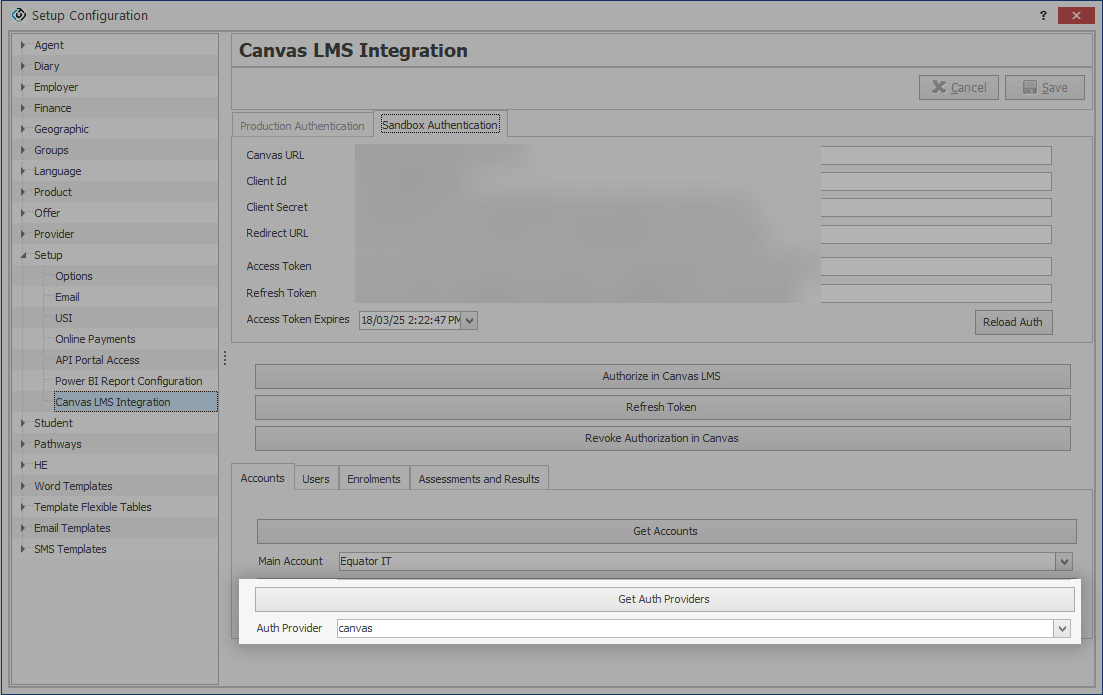Select Power BI Report Configuration item
The image size is (1103, 695).
point(128,381)
